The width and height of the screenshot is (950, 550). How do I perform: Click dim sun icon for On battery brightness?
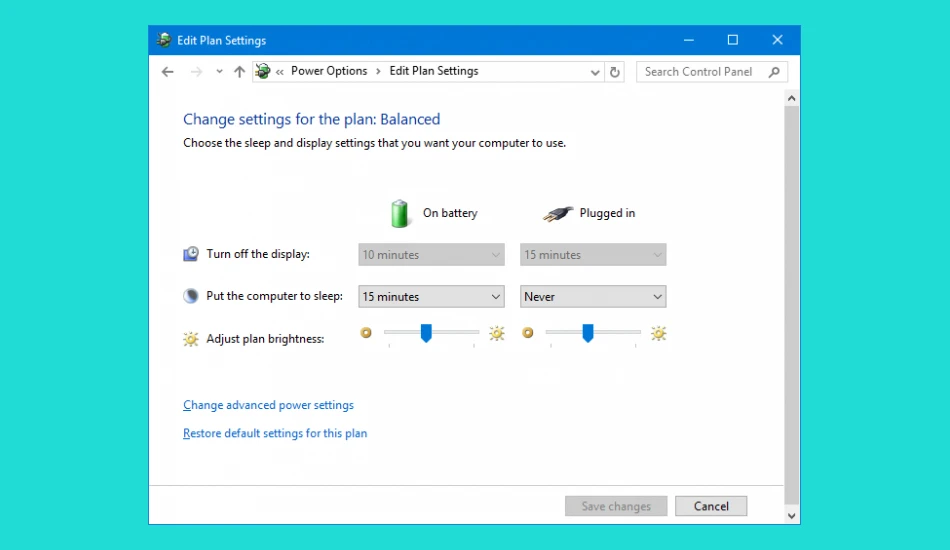coord(366,333)
